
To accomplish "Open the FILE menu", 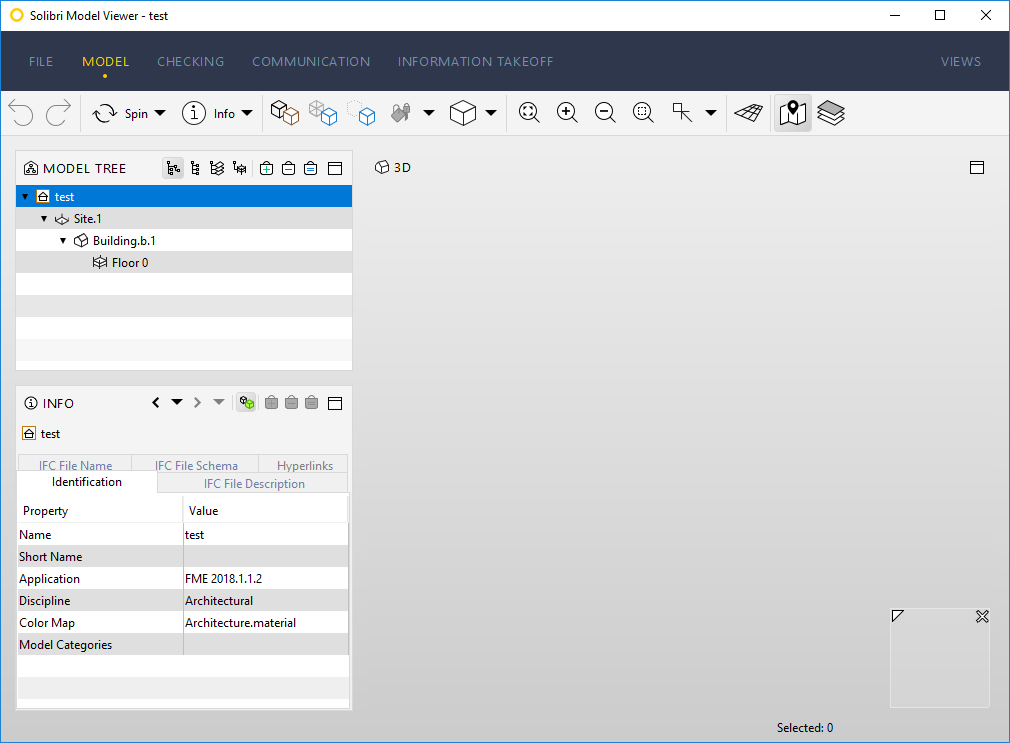I will point(41,62).
